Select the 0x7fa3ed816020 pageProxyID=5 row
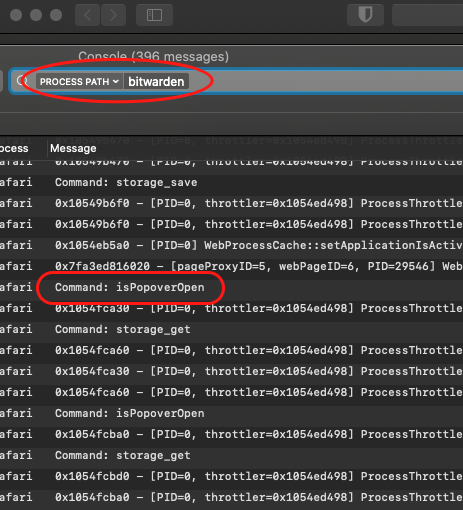The height and width of the screenshot is (510, 463). [231, 266]
